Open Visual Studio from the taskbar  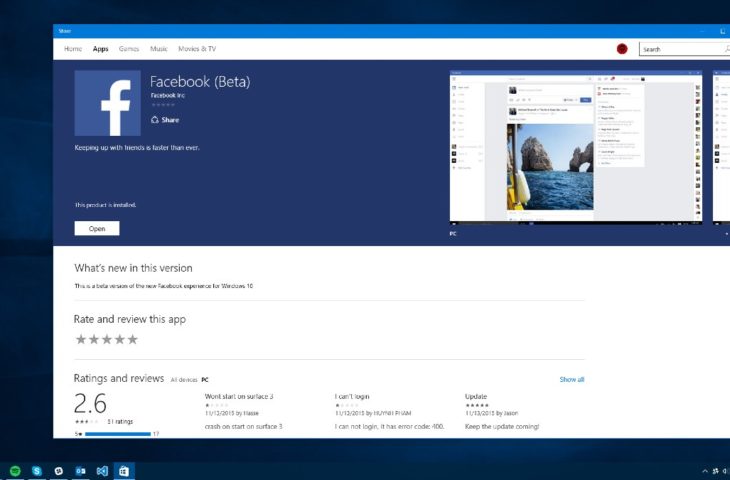[102, 471]
